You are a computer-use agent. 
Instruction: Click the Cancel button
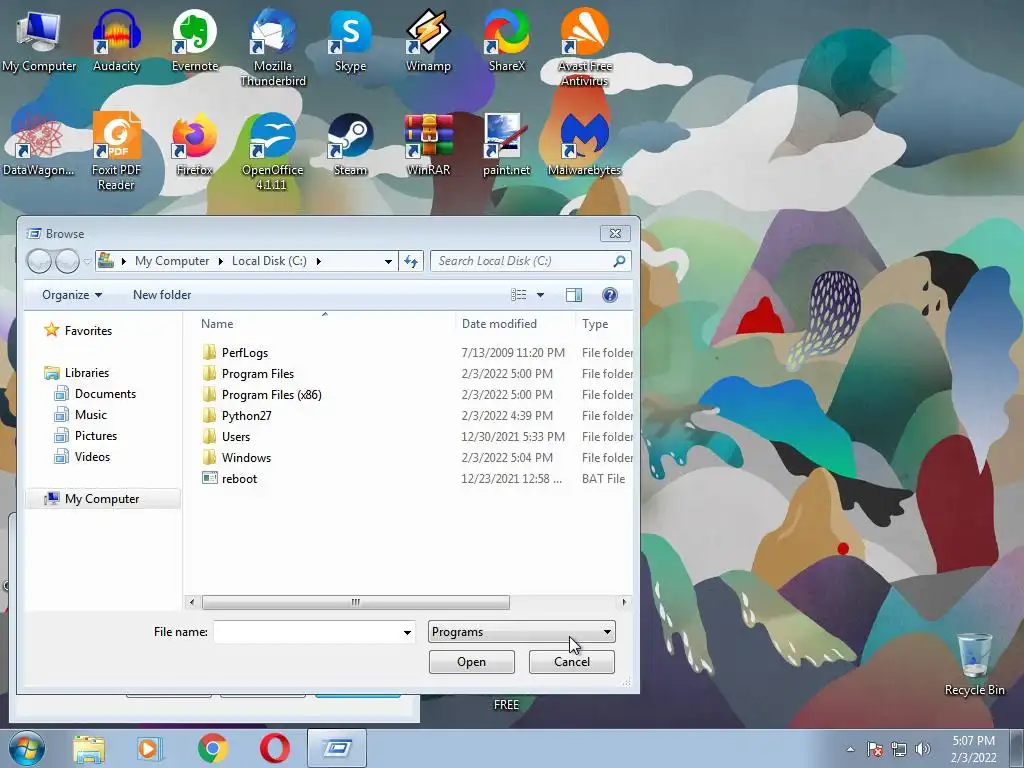(x=571, y=662)
